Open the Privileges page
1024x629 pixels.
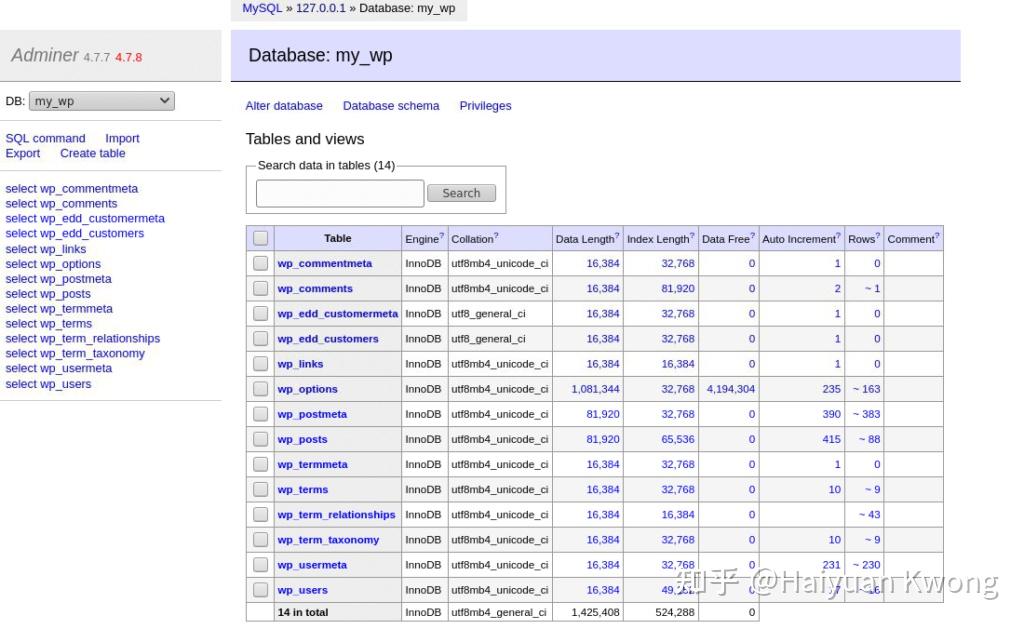tap(485, 105)
